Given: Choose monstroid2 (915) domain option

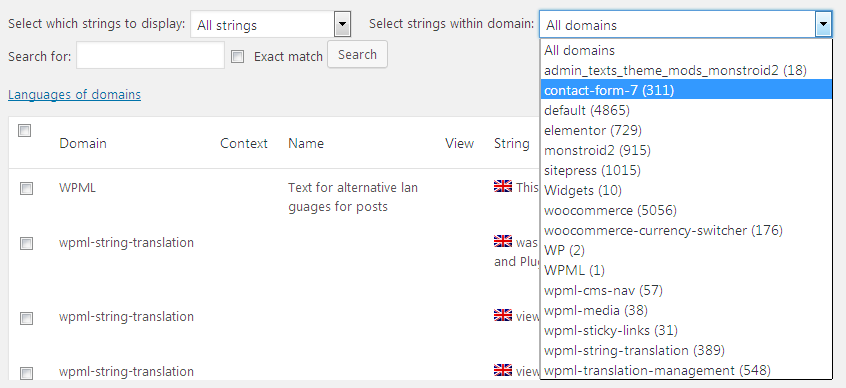Looking at the screenshot, I should click(686, 150).
